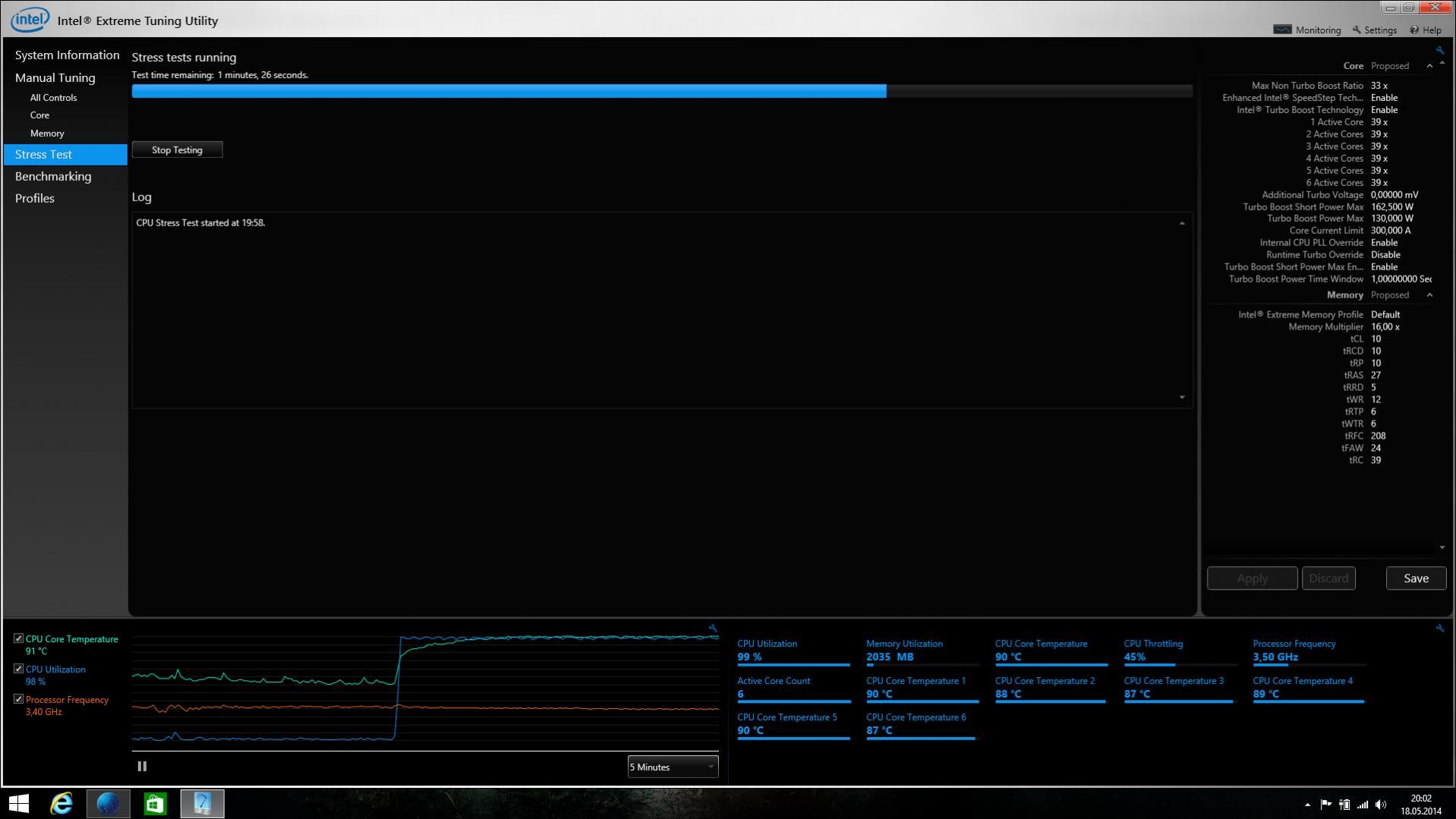Click the settings panel scroll-up arrow
Viewport: 1456px width, 819px height.
click(x=1442, y=64)
